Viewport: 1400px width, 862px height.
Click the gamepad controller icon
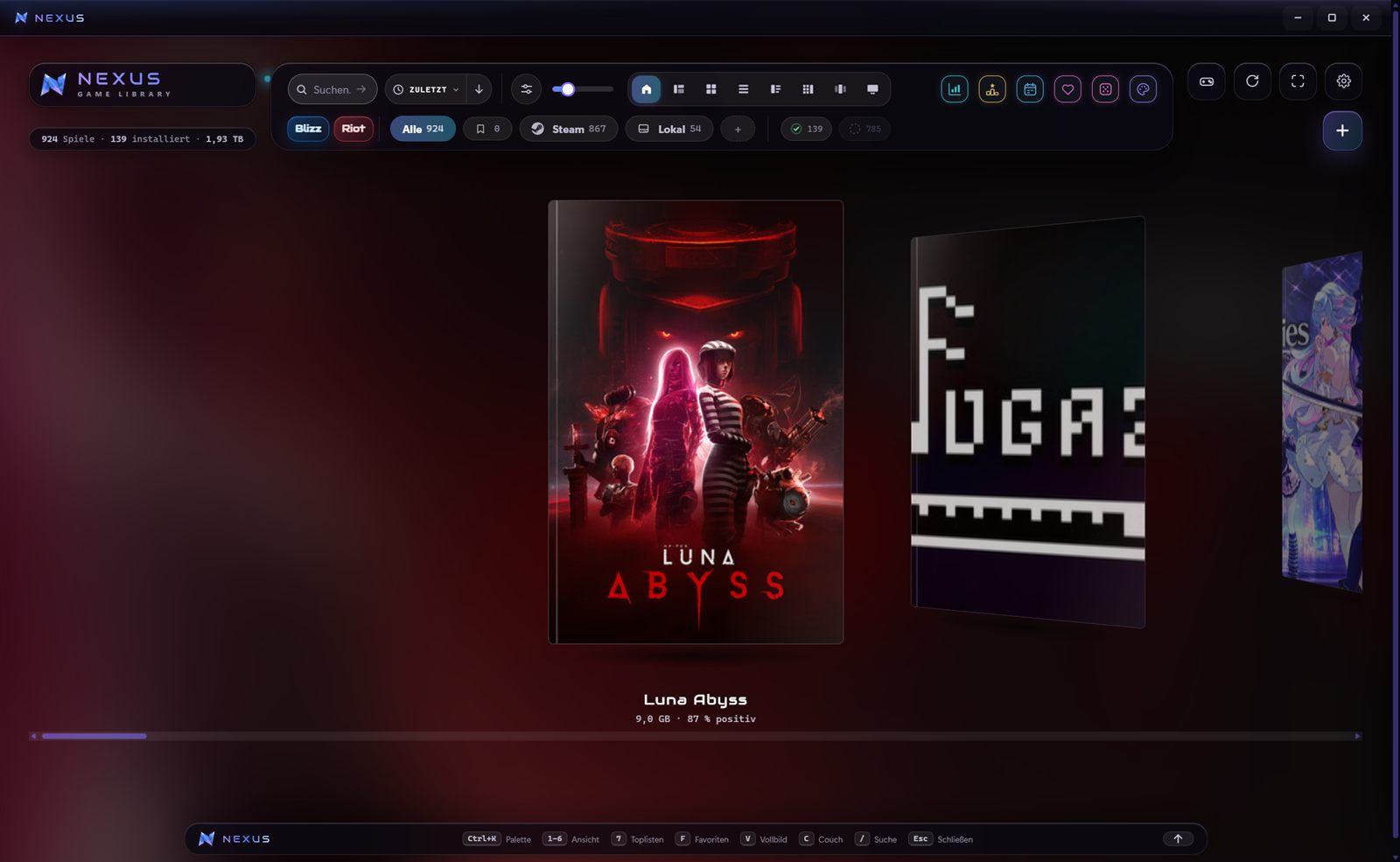tap(1207, 81)
